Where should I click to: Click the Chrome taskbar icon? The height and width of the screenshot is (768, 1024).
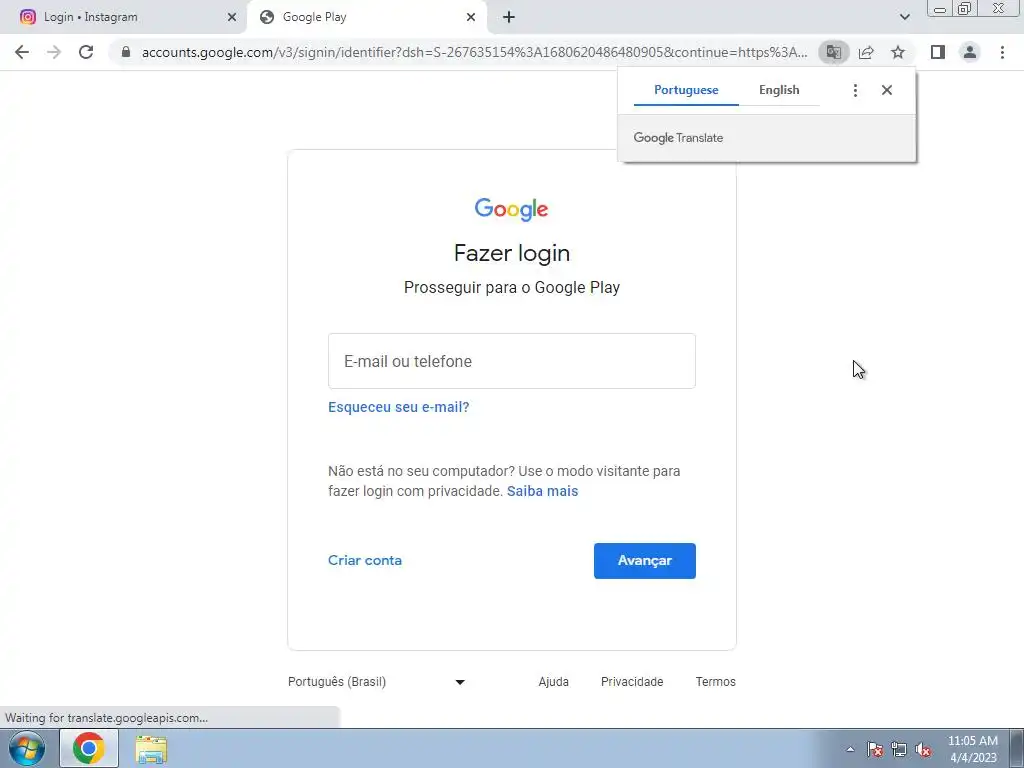89,748
